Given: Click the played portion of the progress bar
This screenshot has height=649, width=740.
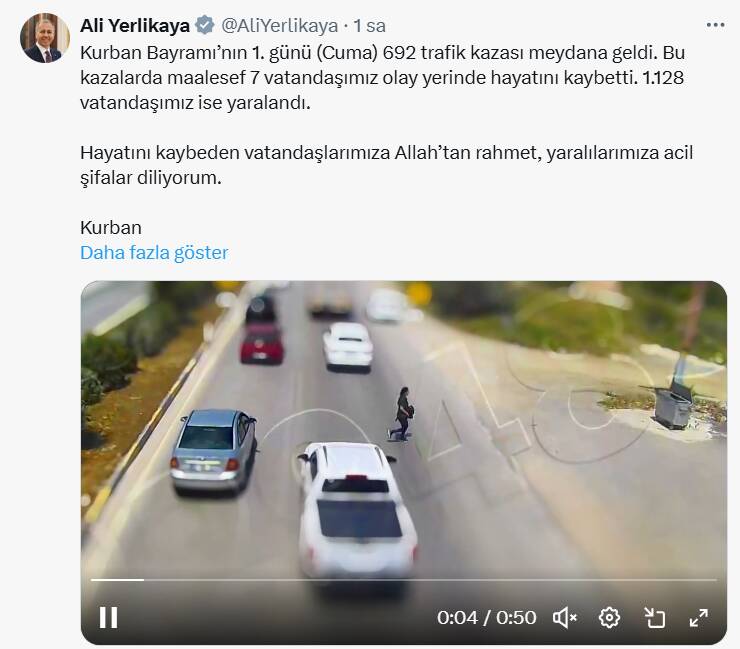Looking at the screenshot, I should pos(117,579).
